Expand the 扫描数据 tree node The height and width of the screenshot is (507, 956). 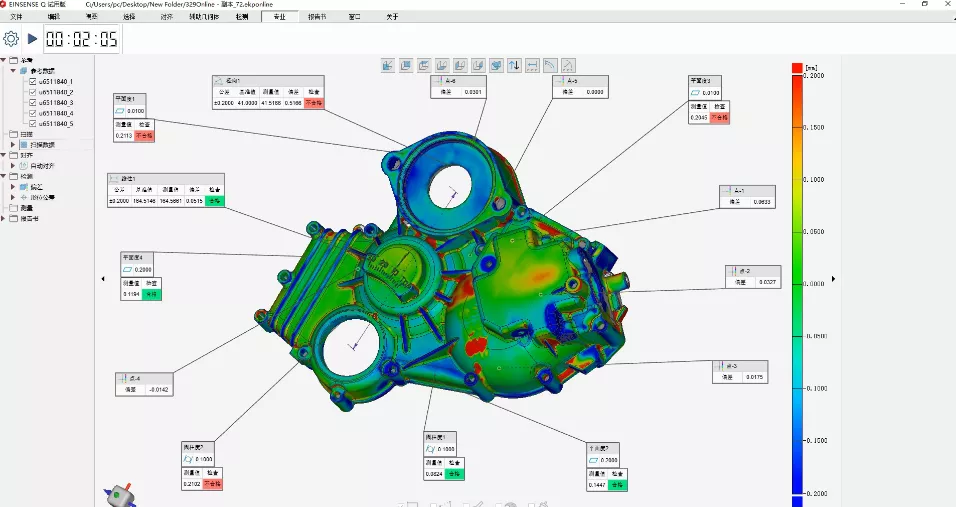(13, 144)
